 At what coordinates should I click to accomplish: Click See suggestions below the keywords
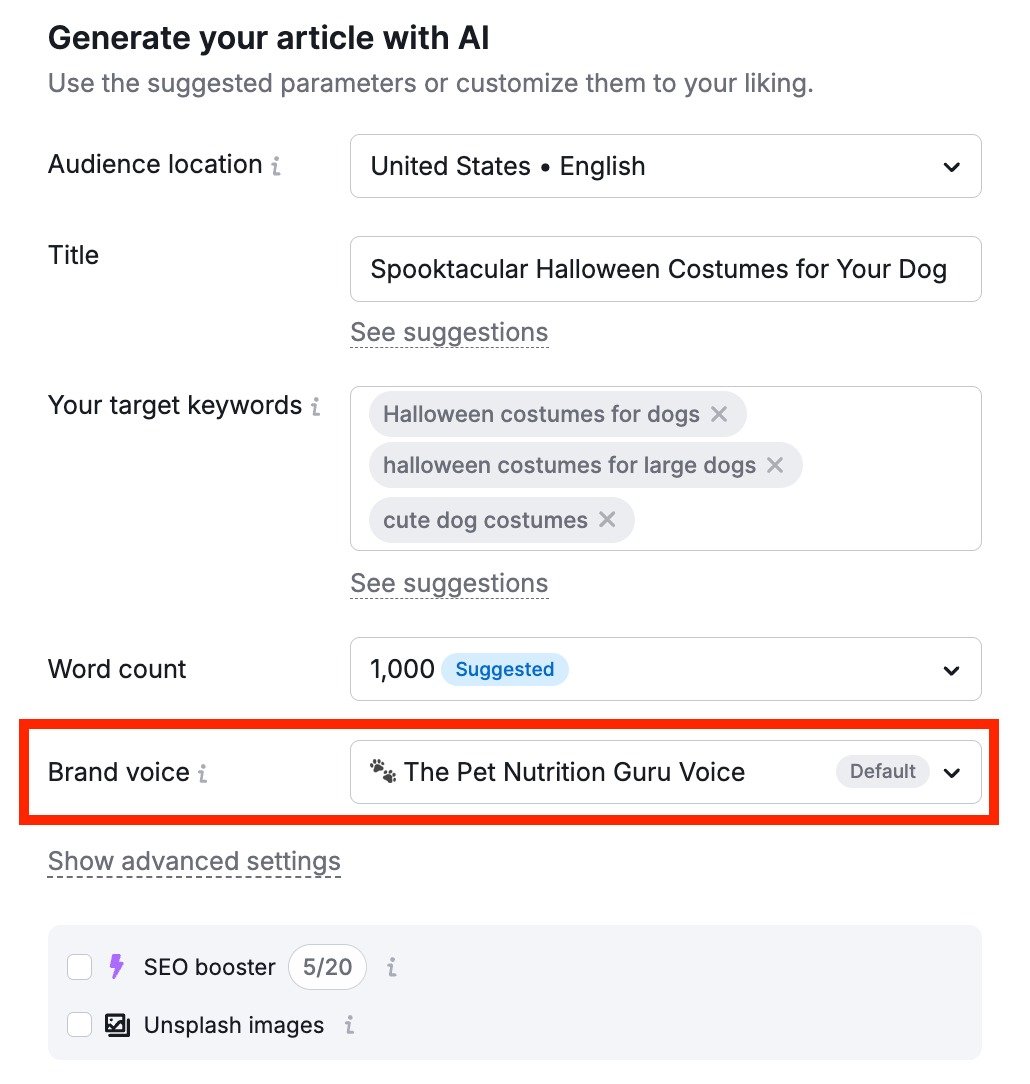pyautogui.click(x=449, y=583)
